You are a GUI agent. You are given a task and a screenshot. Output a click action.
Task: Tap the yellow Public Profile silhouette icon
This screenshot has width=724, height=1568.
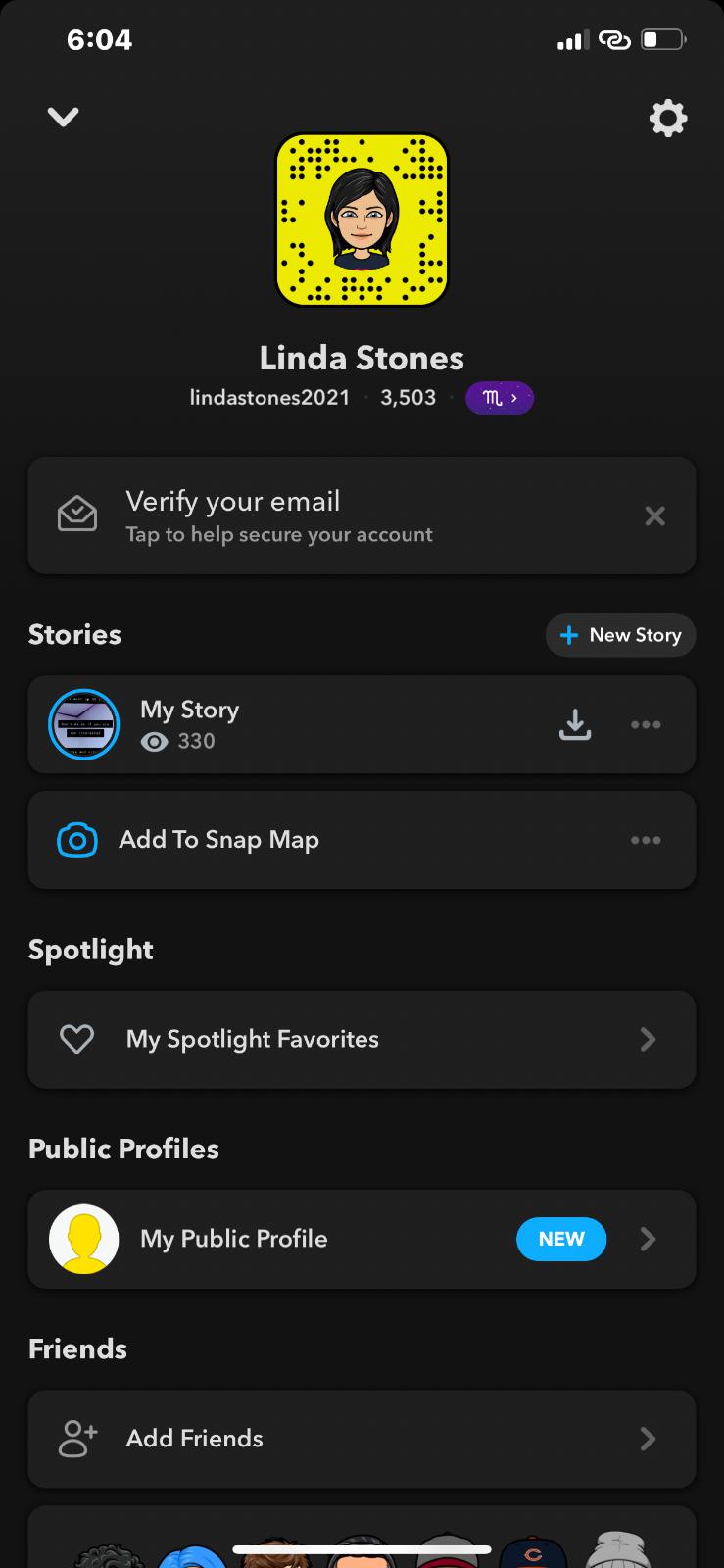[84, 1239]
